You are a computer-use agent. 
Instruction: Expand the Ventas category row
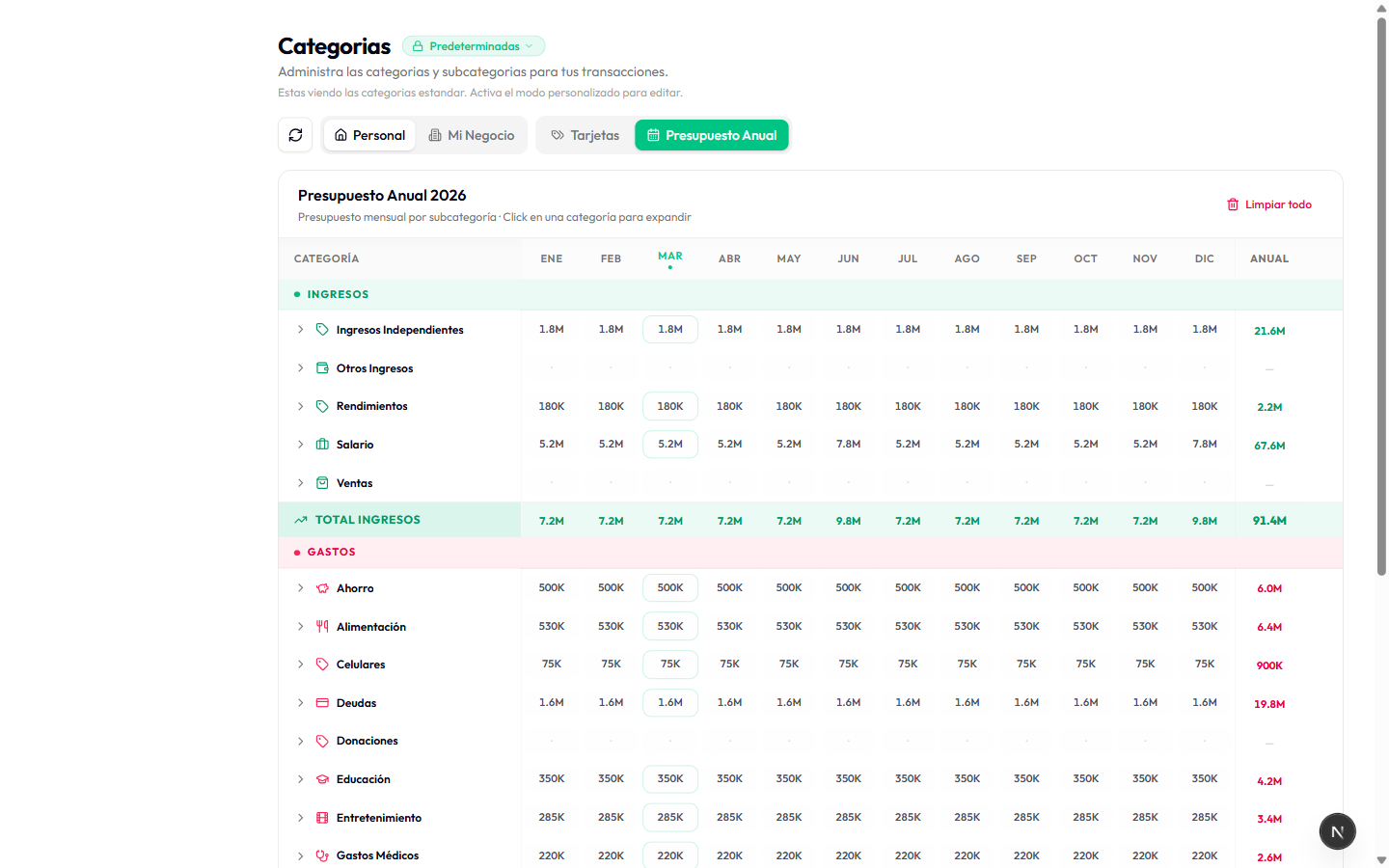point(300,482)
